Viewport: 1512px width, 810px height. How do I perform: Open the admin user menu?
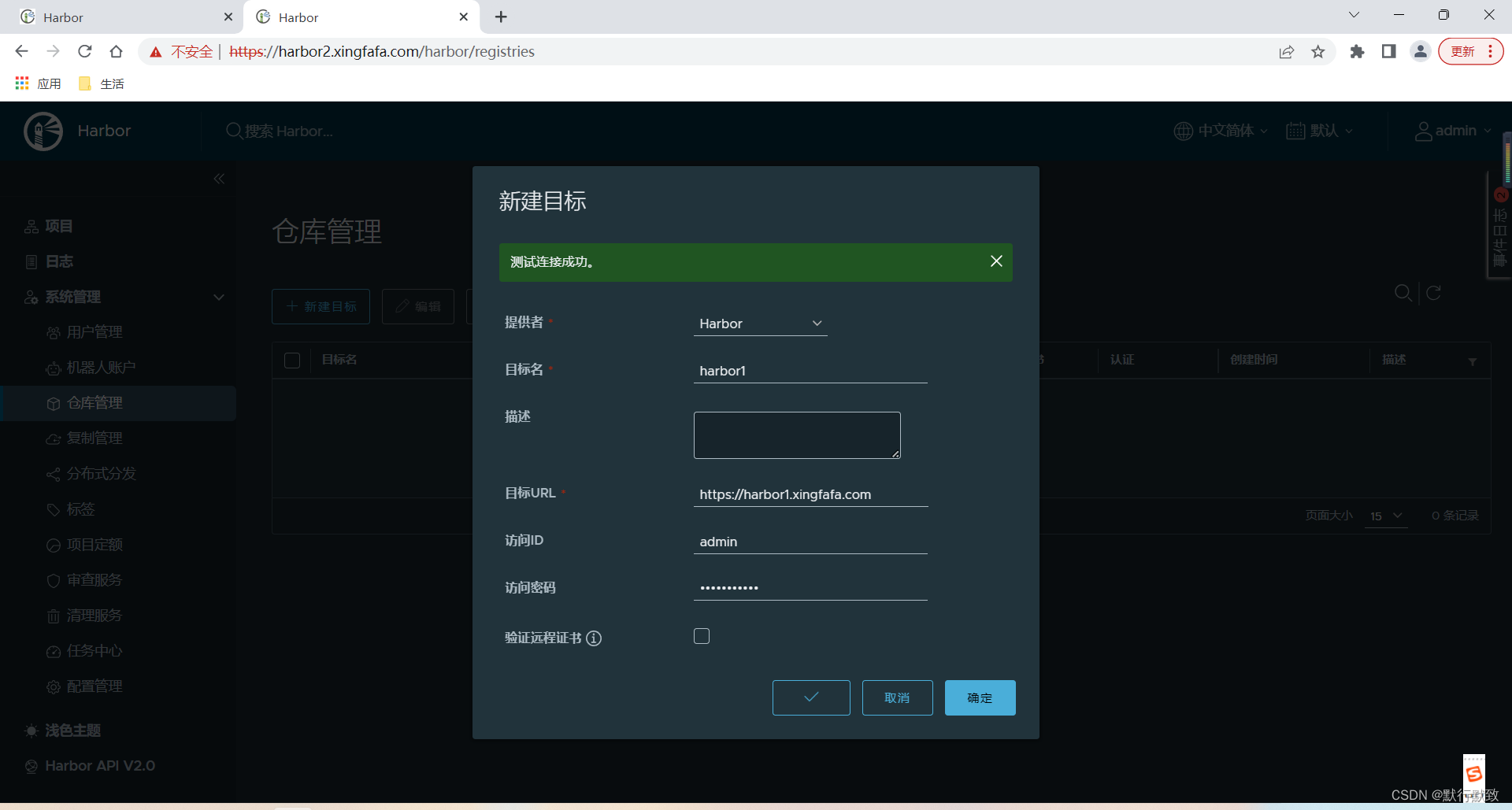click(1453, 131)
